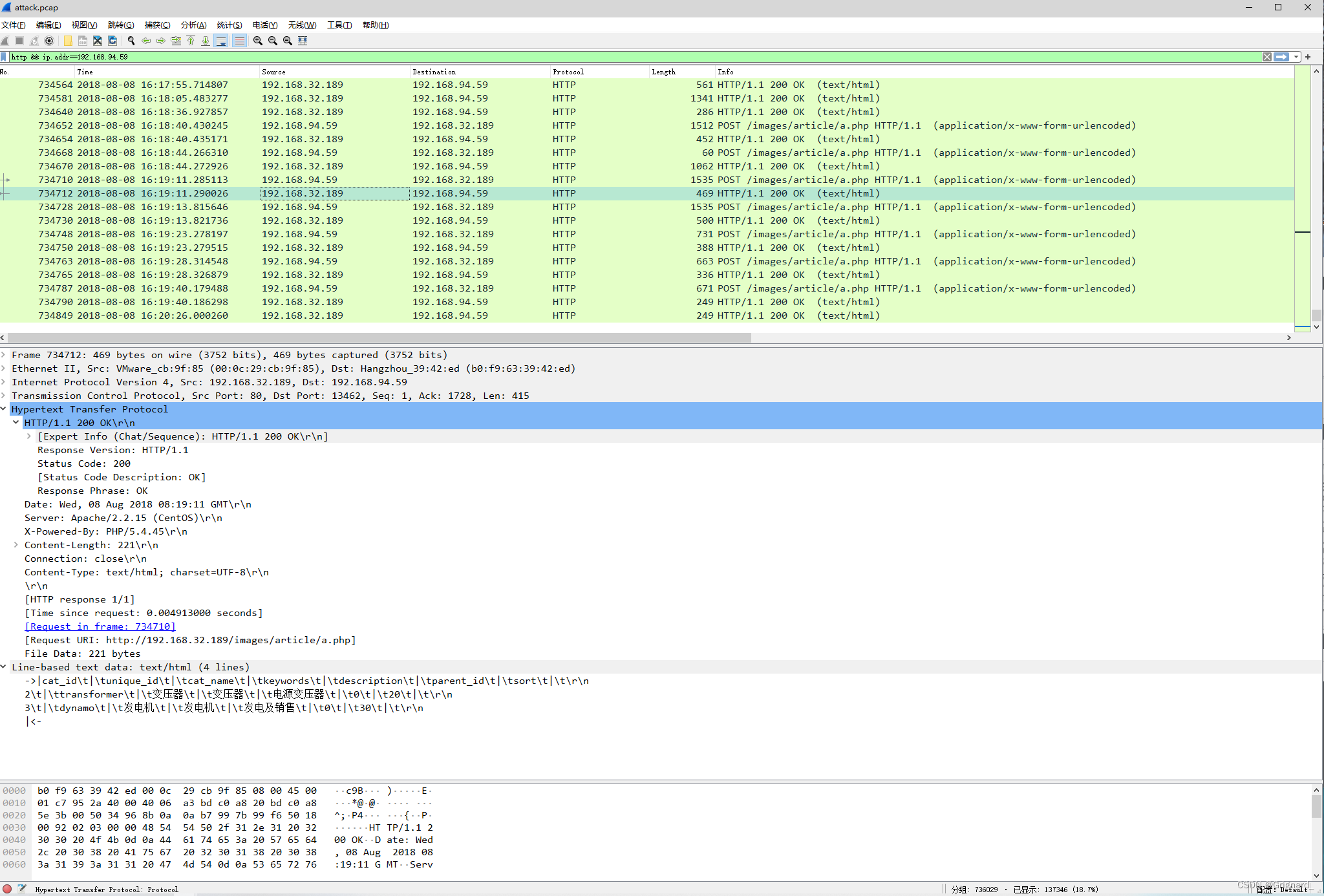Viewport: 1324px width, 896px height.
Task: Click the stop capture square icon
Action: click(19, 41)
